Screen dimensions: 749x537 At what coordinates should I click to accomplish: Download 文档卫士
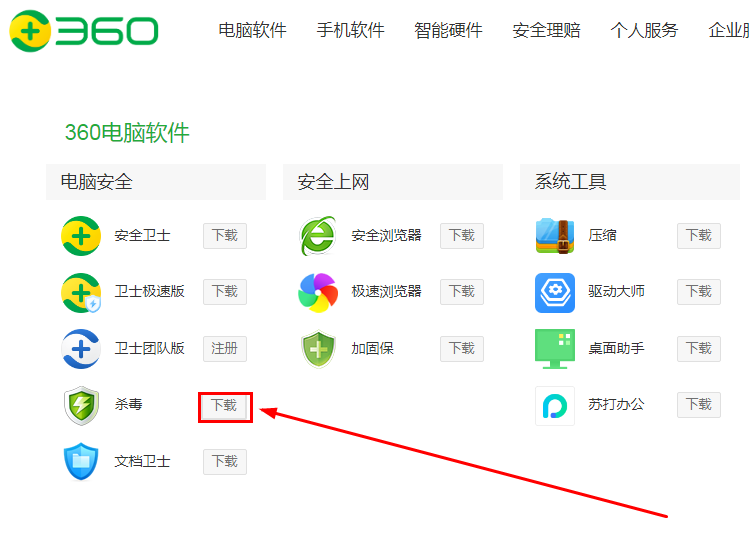[x=225, y=462]
